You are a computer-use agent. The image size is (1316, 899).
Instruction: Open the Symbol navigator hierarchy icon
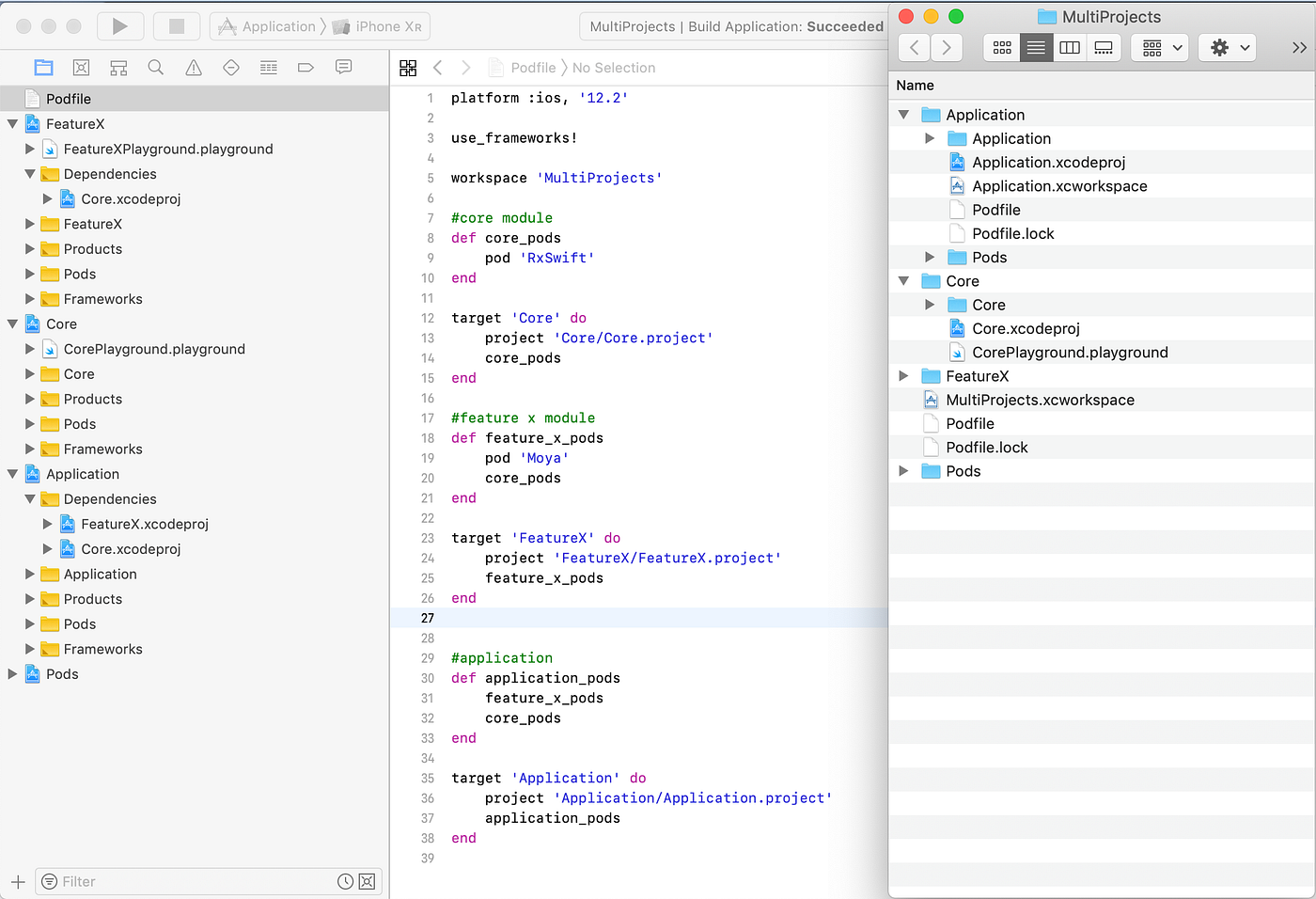tap(118, 67)
